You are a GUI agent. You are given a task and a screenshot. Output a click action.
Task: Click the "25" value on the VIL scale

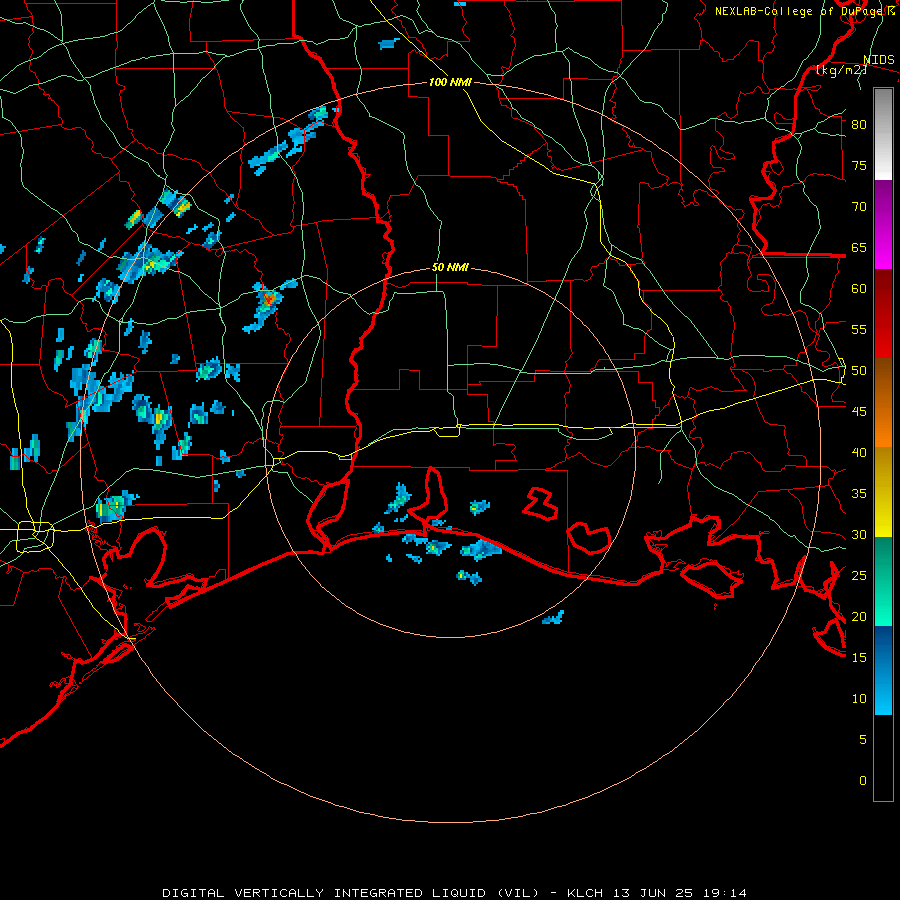pos(859,576)
